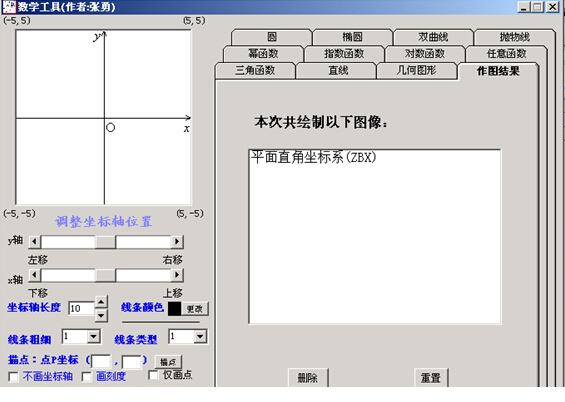Screen dimensions: 565x402
Task: Click the (-5, 5) corner label
Action: 17,21
